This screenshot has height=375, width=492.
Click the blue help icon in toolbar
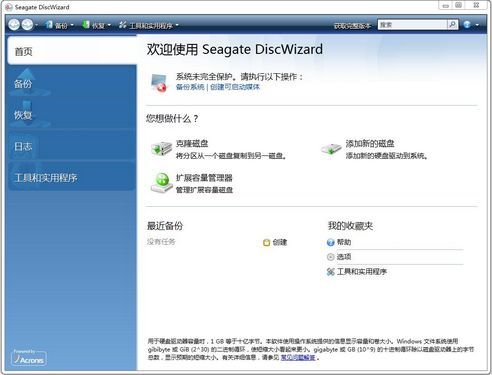click(x=467, y=25)
